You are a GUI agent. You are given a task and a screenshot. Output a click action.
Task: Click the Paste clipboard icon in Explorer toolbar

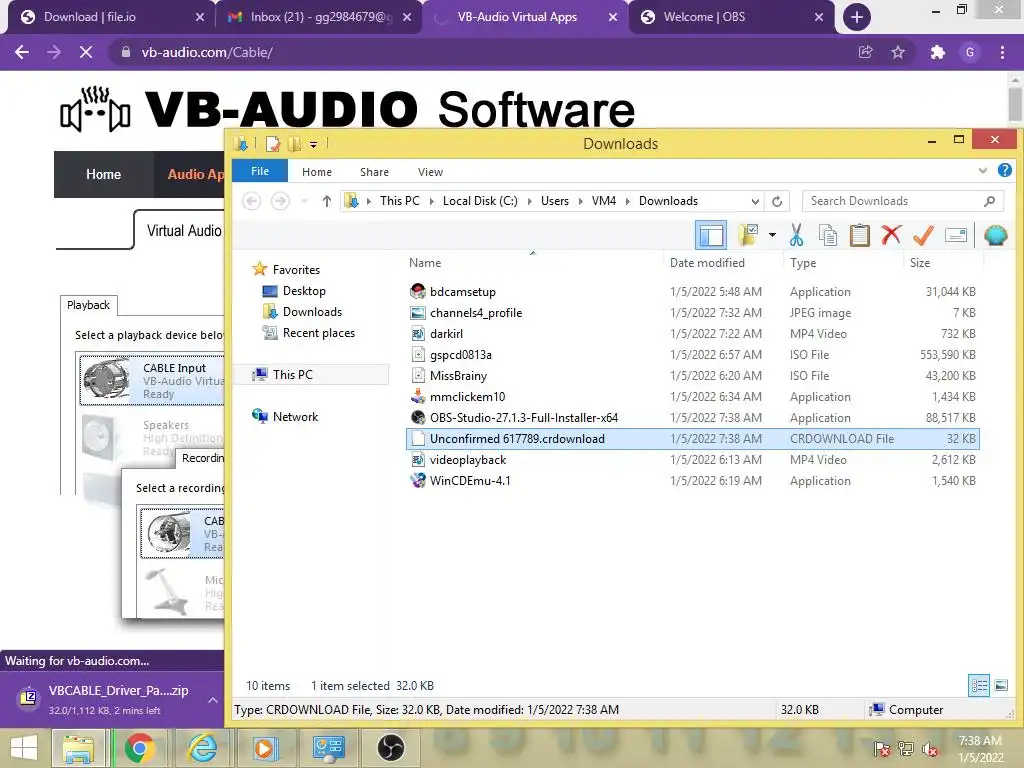[x=859, y=235]
